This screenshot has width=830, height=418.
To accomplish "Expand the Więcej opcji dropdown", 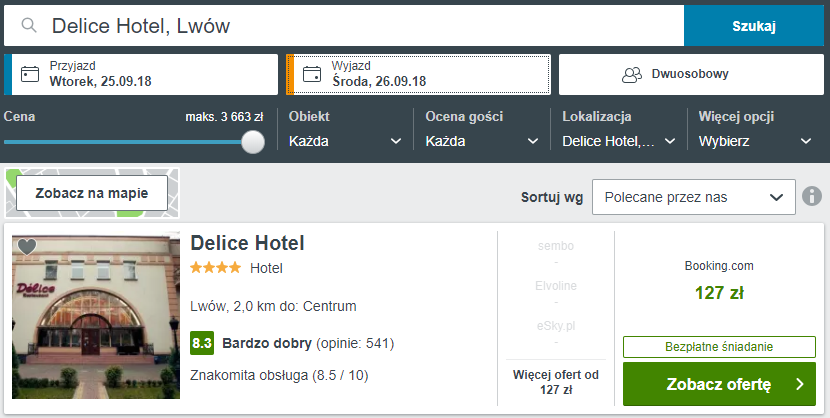I will pyautogui.click(x=755, y=141).
